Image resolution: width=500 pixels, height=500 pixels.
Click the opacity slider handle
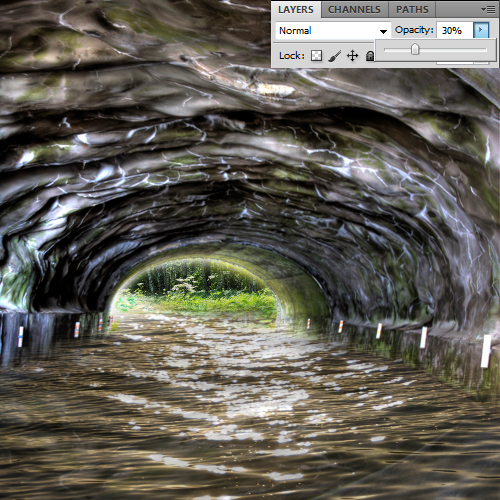(x=415, y=50)
